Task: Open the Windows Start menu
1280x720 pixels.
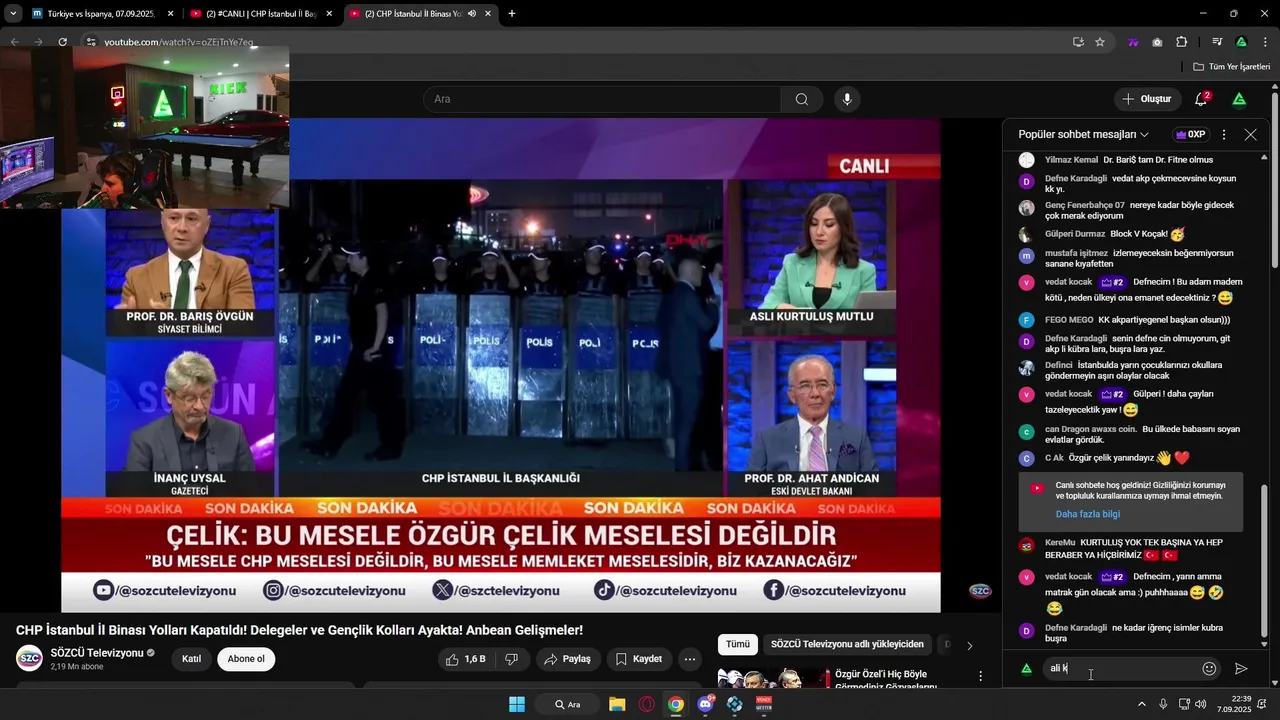Action: tap(517, 704)
